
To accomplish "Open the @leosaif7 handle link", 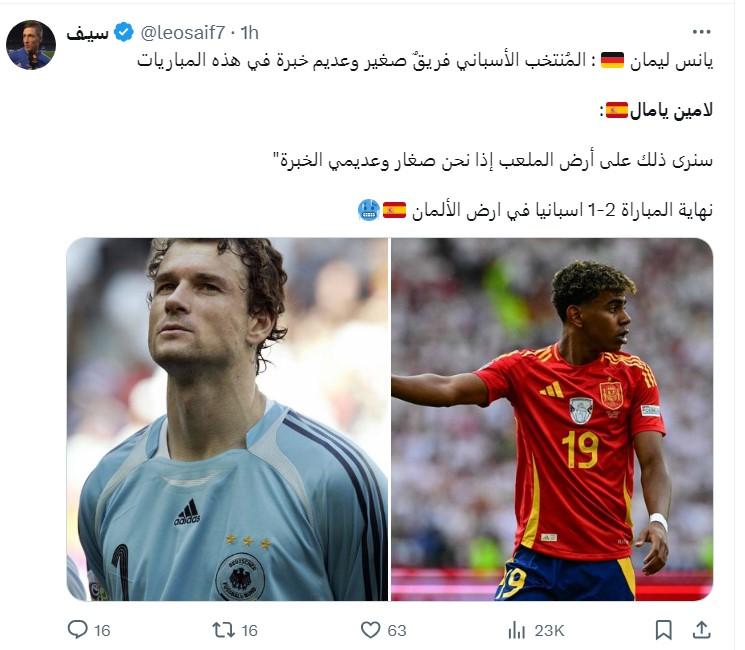I will click(x=183, y=33).
